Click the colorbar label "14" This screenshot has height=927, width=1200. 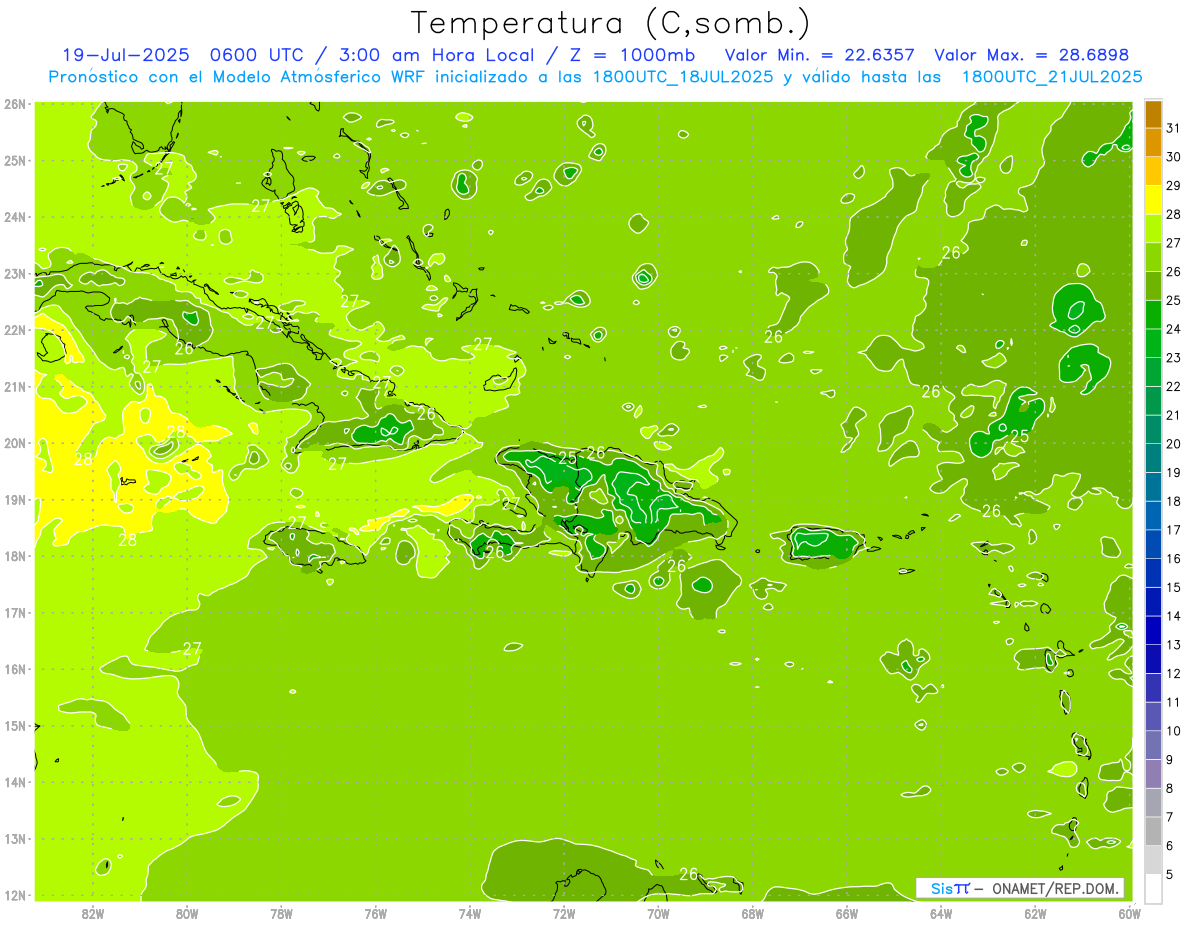1173,616
